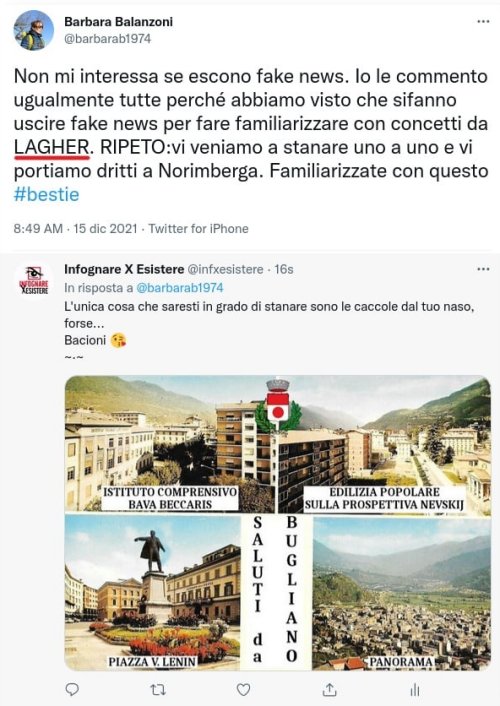Open the Infognare X Esistere avatar

33,282
